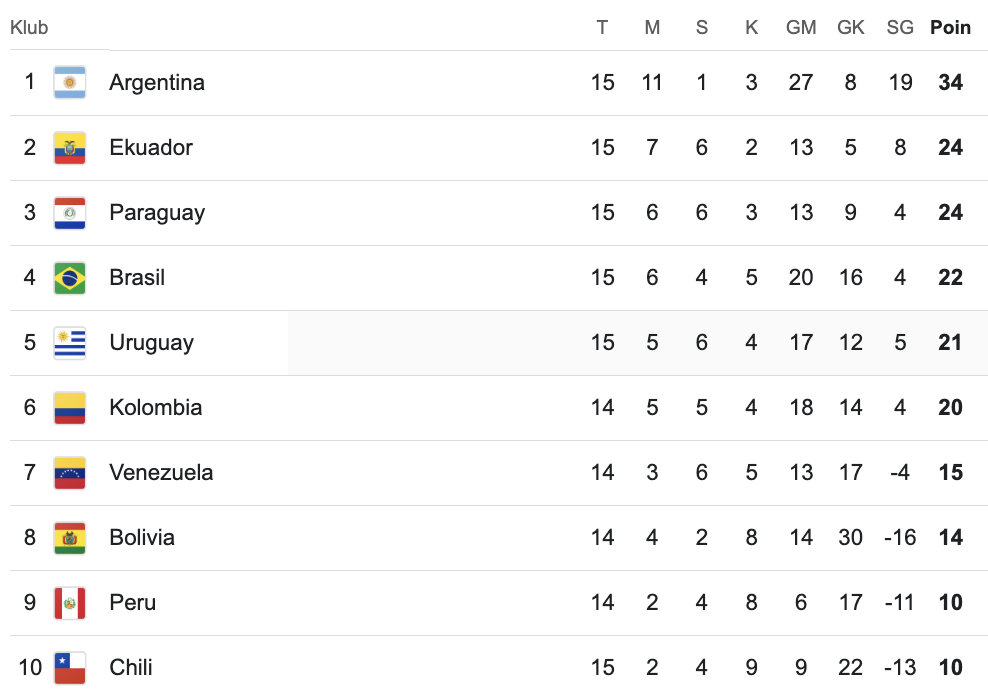
Task: Click the Bolivia flag icon
Action: click(x=69, y=537)
